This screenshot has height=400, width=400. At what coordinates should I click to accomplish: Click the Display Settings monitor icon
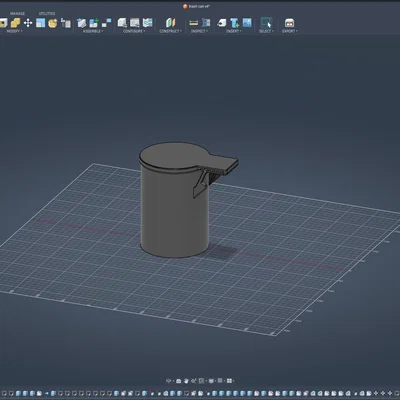[211, 381]
